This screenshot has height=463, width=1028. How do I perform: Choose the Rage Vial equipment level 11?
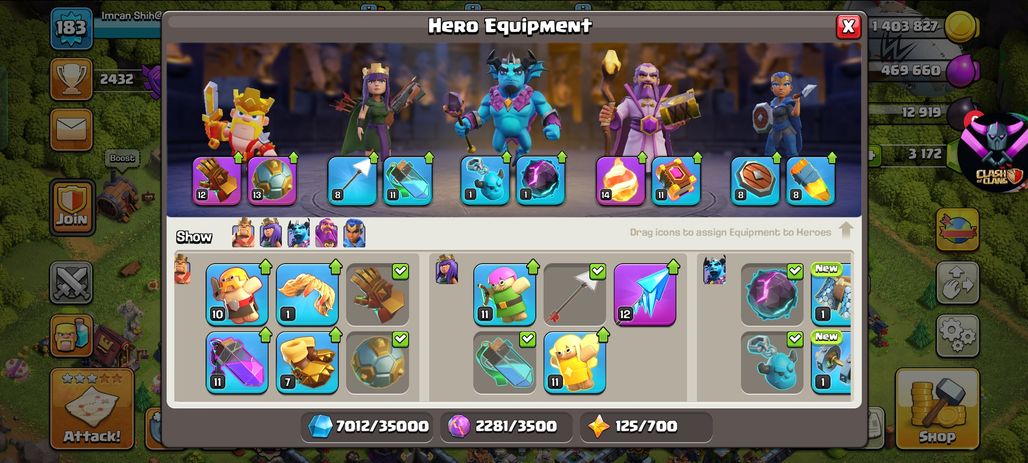pos(237,362)
